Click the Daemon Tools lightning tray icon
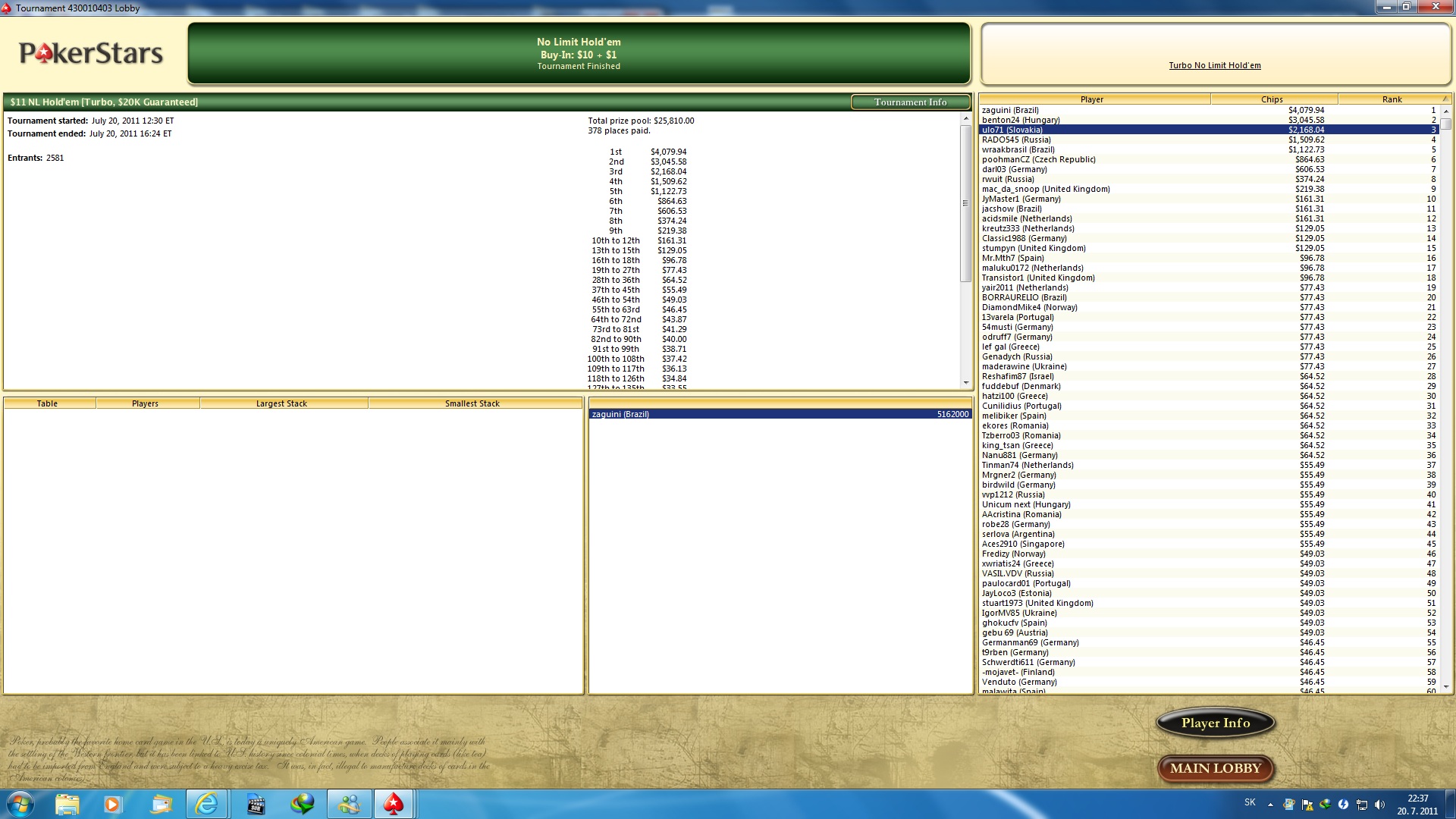The image size is (1456, 819). [x=1343, y=805]
